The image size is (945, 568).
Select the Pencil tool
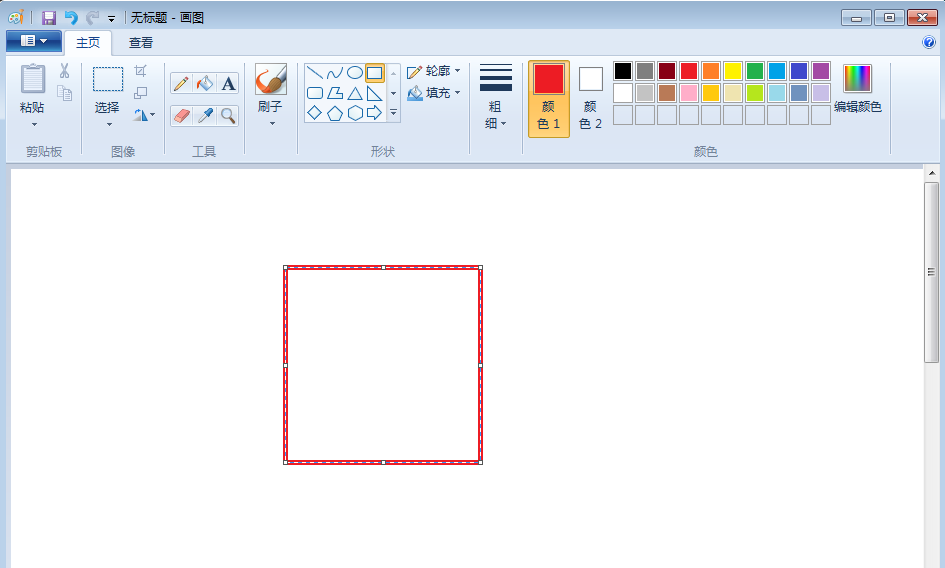point(181,83)
